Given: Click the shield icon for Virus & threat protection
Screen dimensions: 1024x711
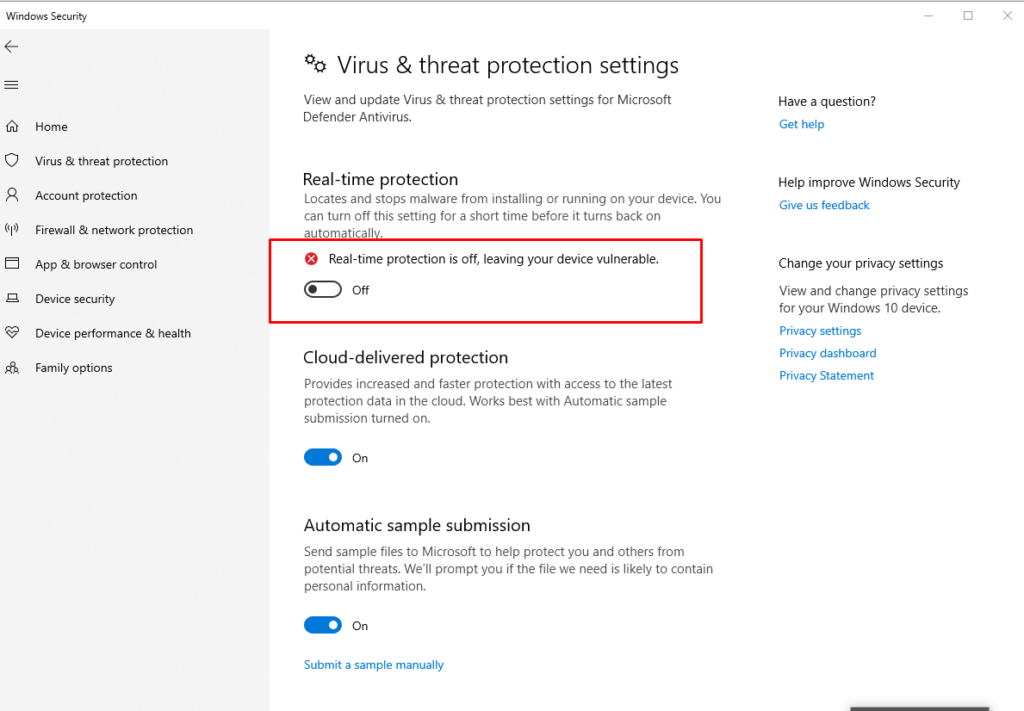Looking at the screenshot, I should [12, 161].
